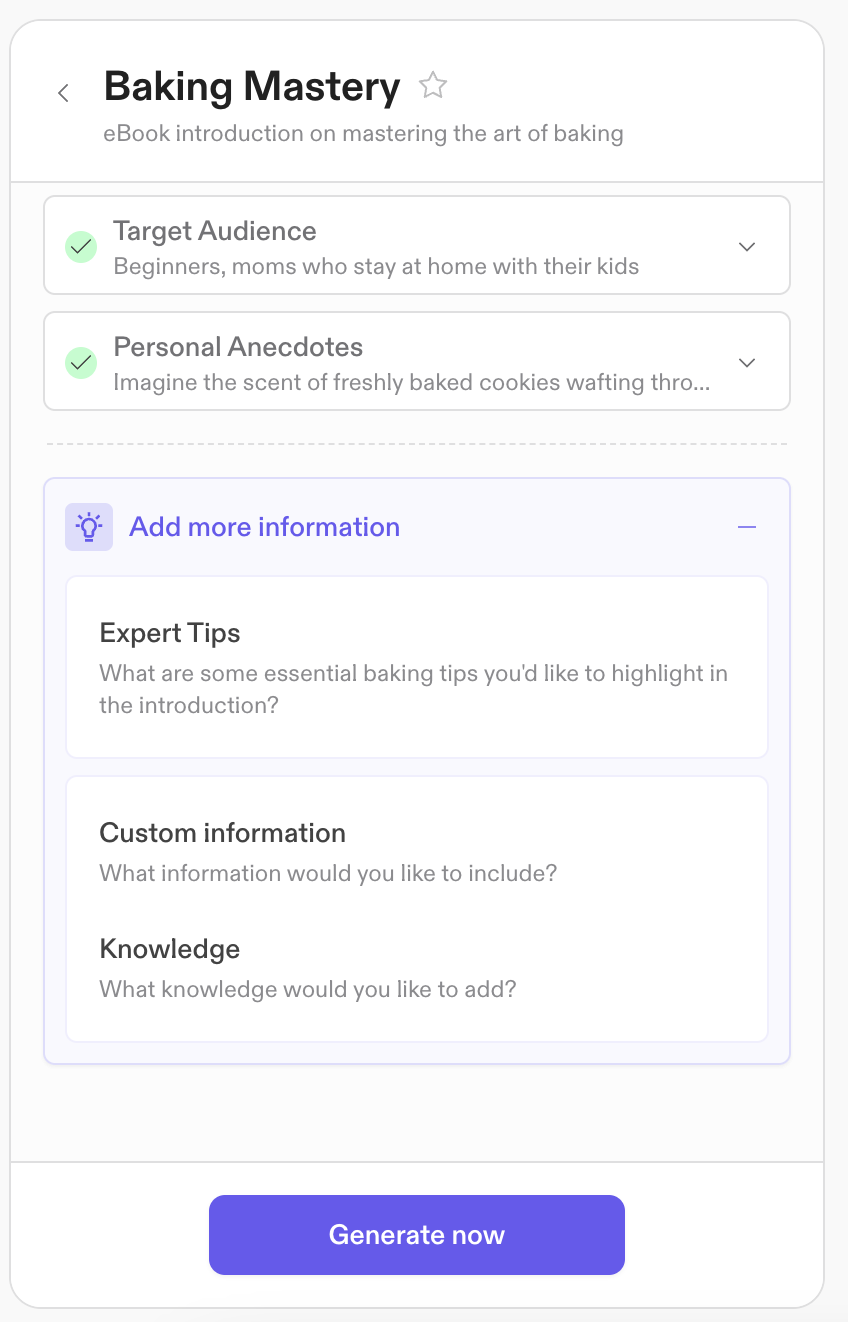This screenshot has height=1322, width=848.
Task: Click the 'Beginners, moms who stay at home' text
Action: point(376,267)
